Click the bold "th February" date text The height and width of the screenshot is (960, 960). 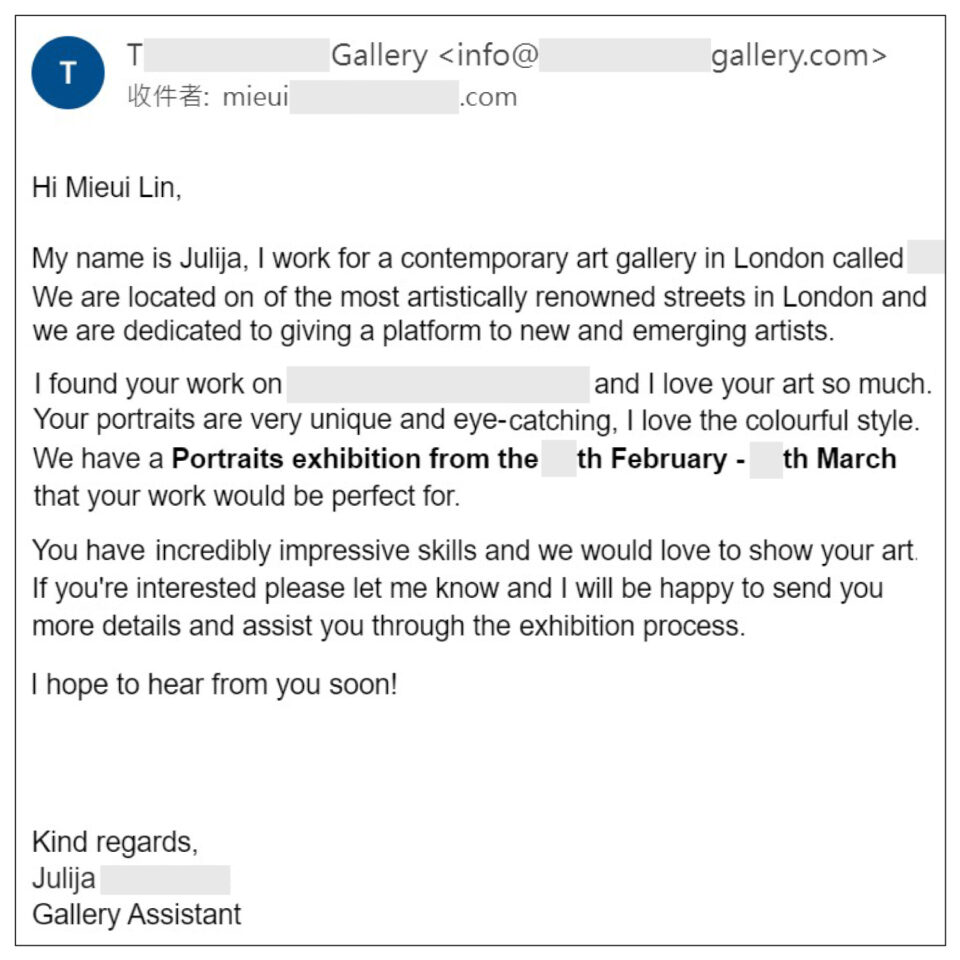click(x=651, y=459)
